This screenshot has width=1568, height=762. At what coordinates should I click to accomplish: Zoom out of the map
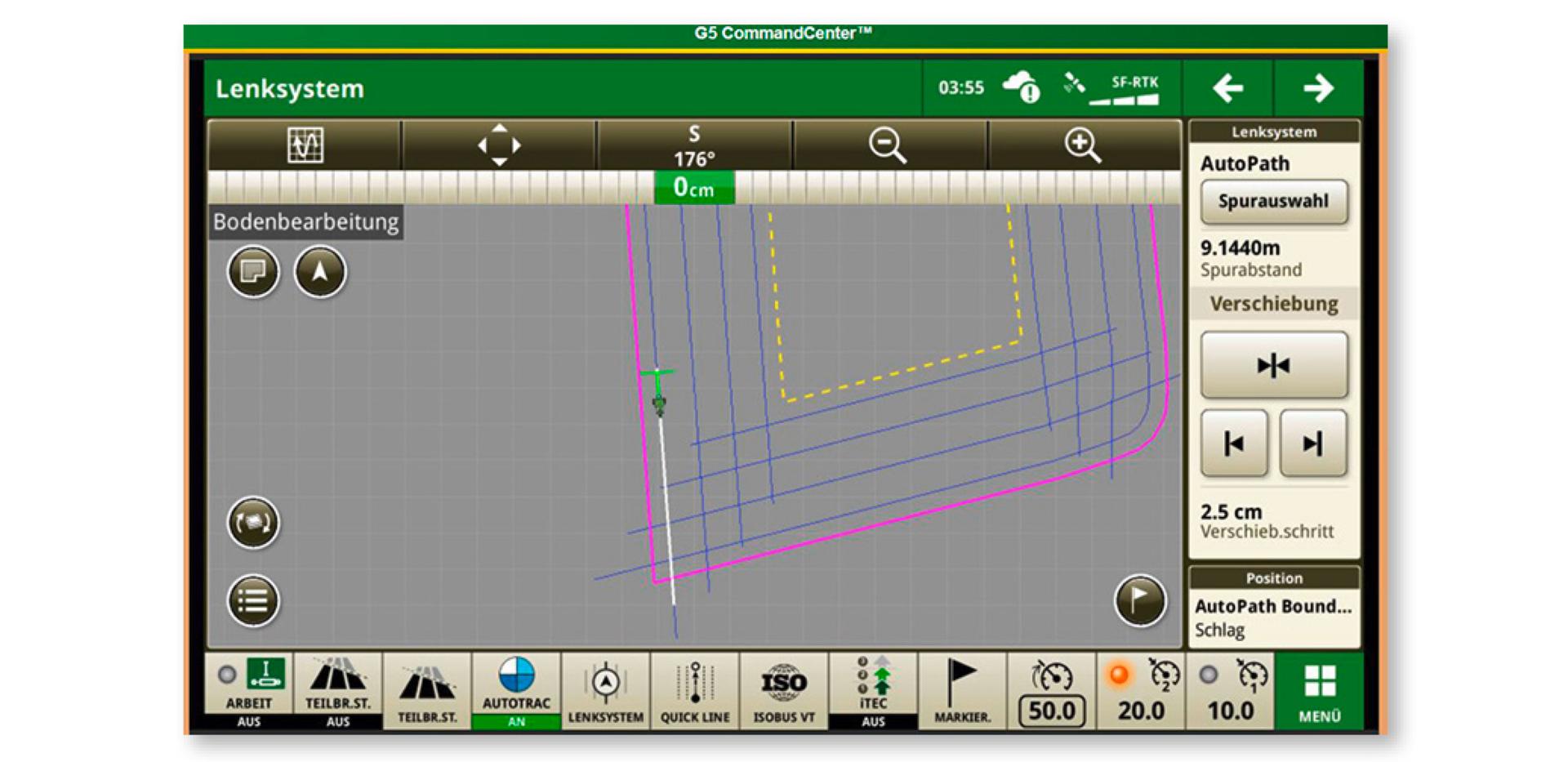pos(889,145)
